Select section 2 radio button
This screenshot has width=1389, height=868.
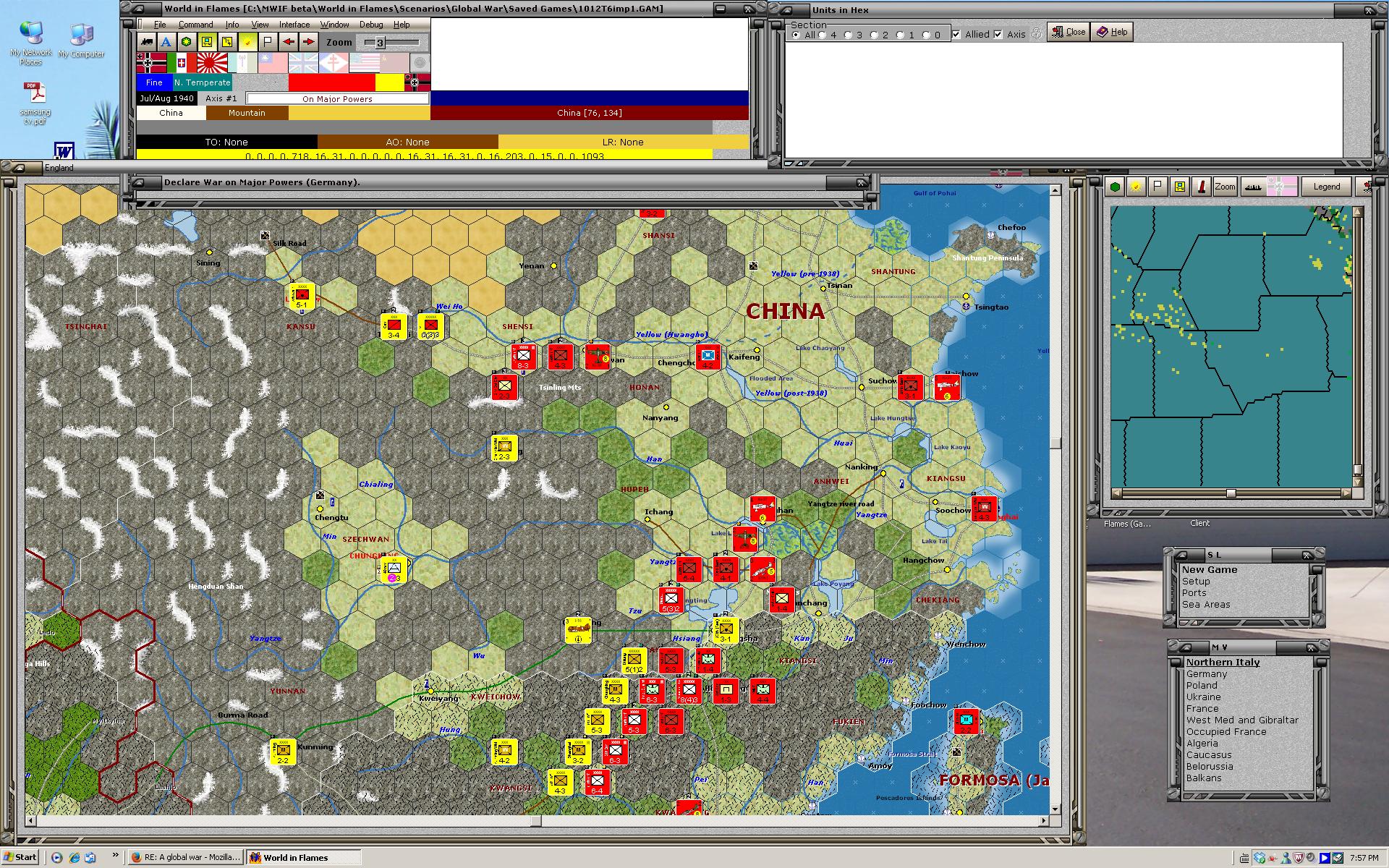coord(874,35)
